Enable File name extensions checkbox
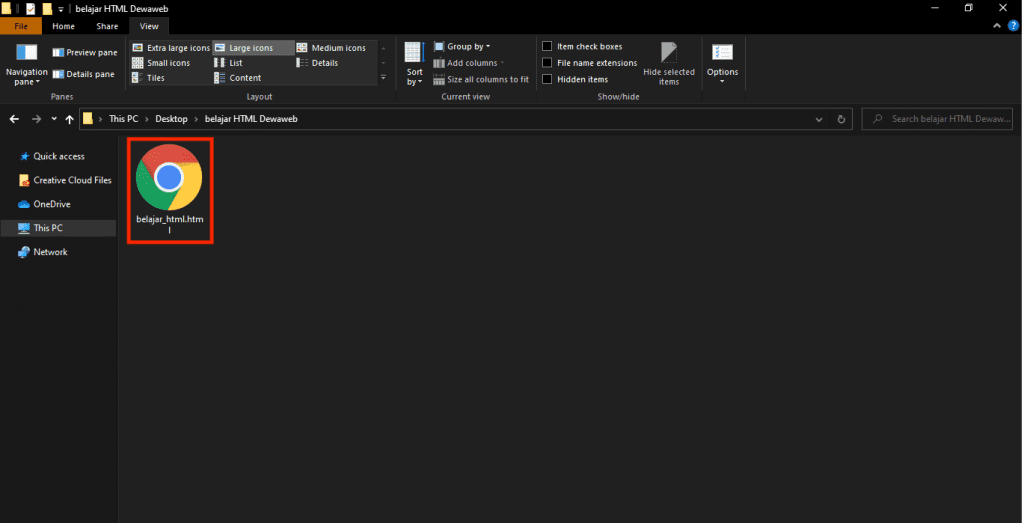Image resolution: width=1024 pixels, height=523 pixels. [x=547, y=63]
